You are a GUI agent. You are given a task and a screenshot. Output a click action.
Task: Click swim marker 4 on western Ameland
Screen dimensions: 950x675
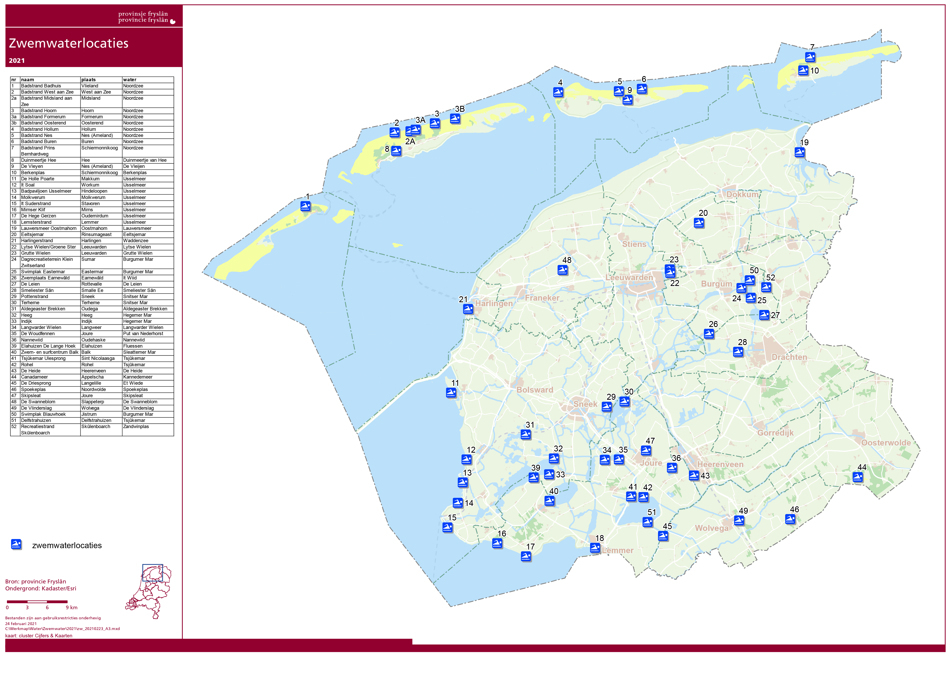(x=559, y=93)
